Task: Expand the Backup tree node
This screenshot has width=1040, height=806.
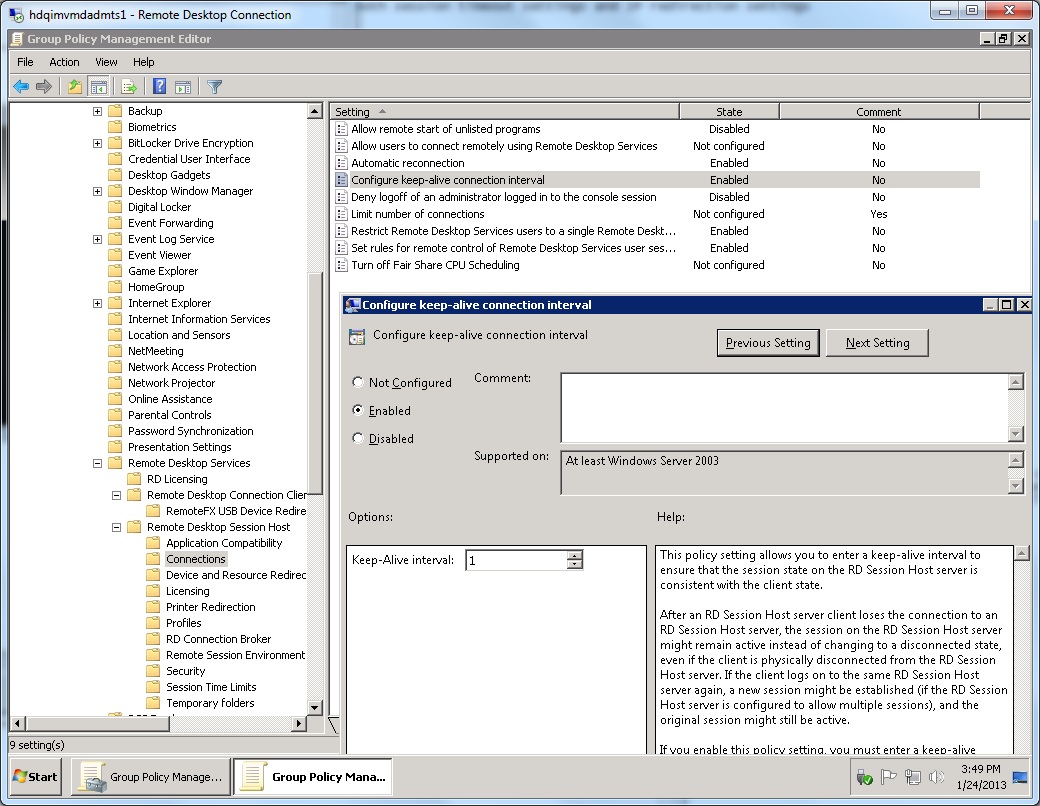Action: pos(98,111)
